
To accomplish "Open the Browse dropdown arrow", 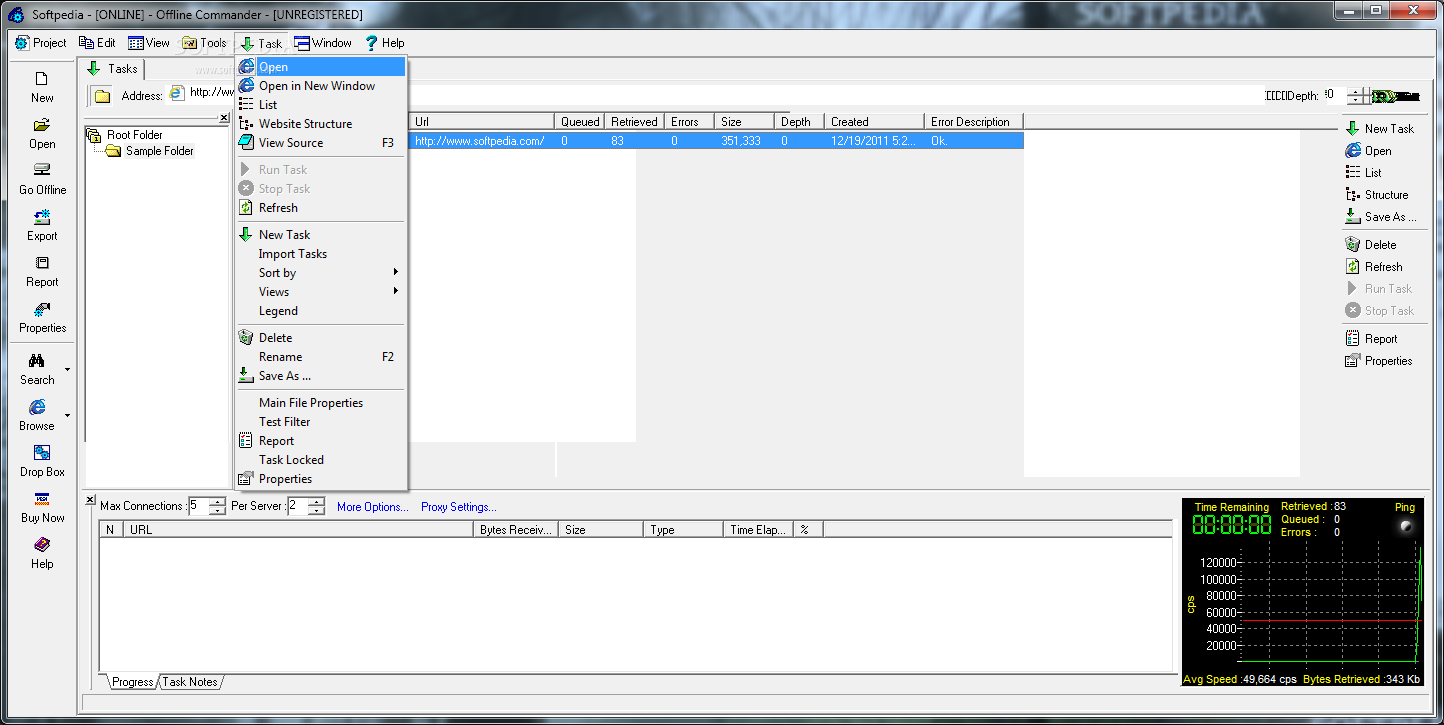I will coord(67,415).
